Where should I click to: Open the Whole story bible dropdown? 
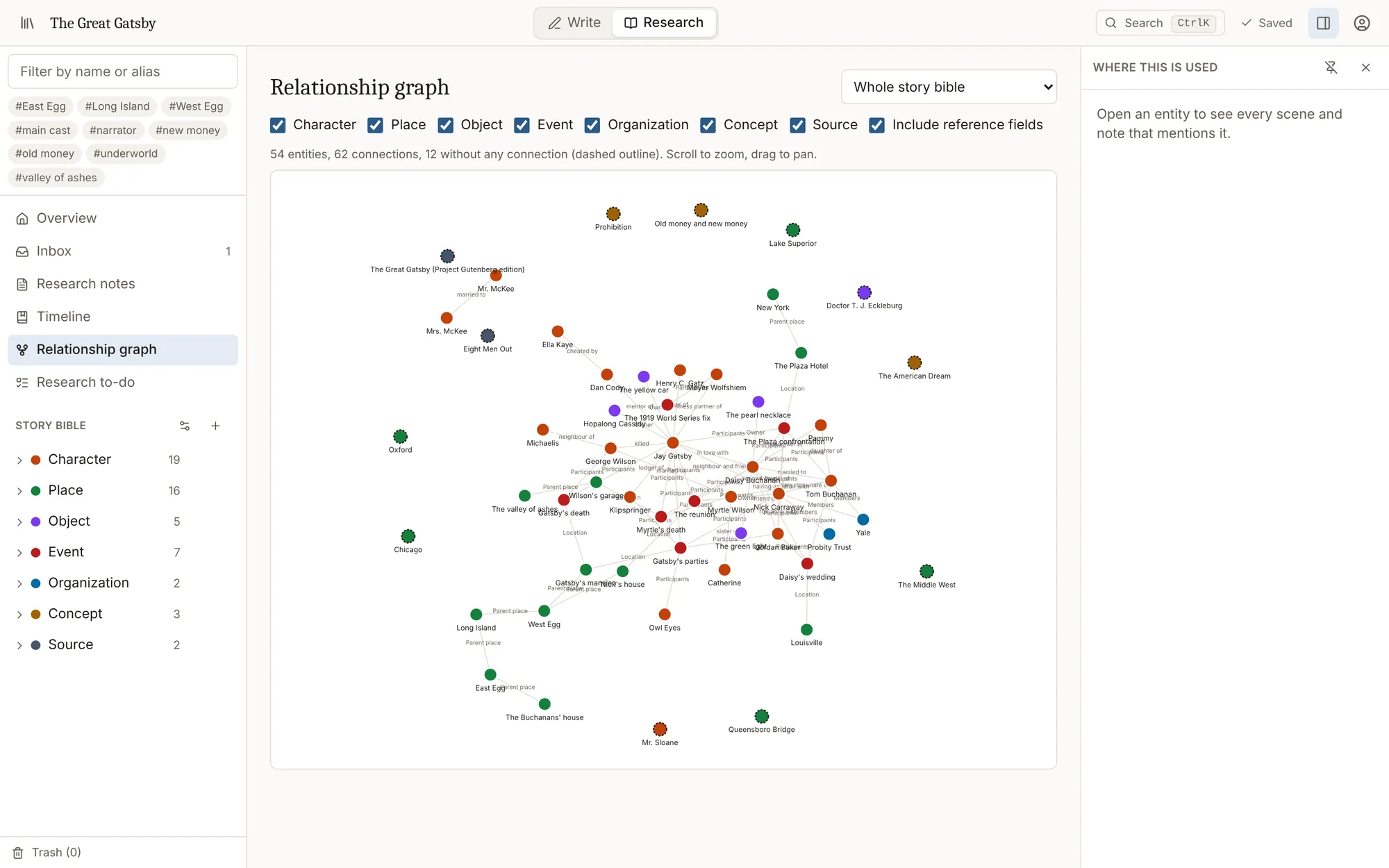949,87
